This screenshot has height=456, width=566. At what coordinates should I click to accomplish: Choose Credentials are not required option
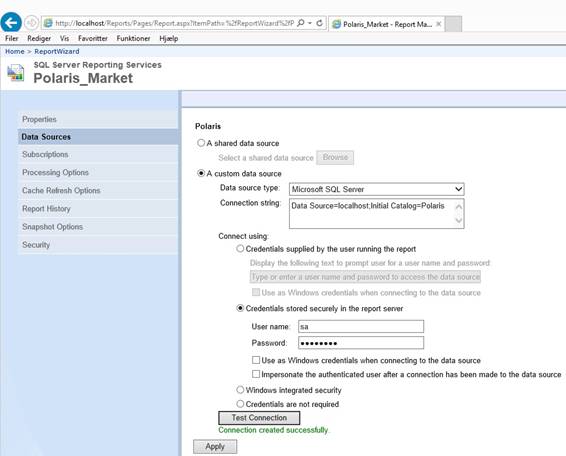pos(240,404)
